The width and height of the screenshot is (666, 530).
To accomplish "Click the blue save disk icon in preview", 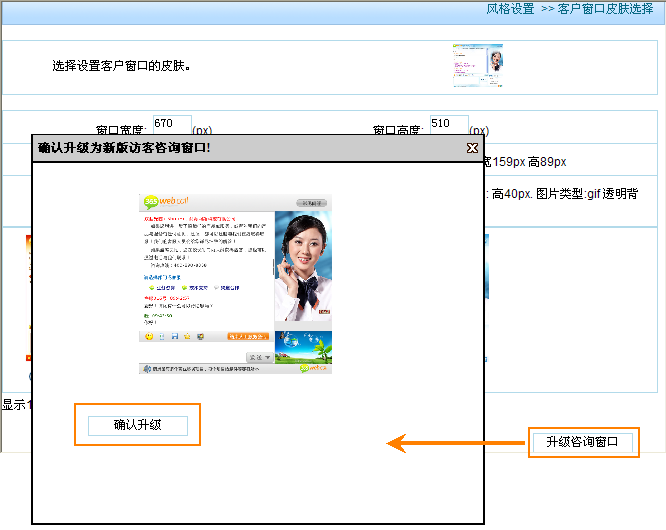I will coord(174,337).
